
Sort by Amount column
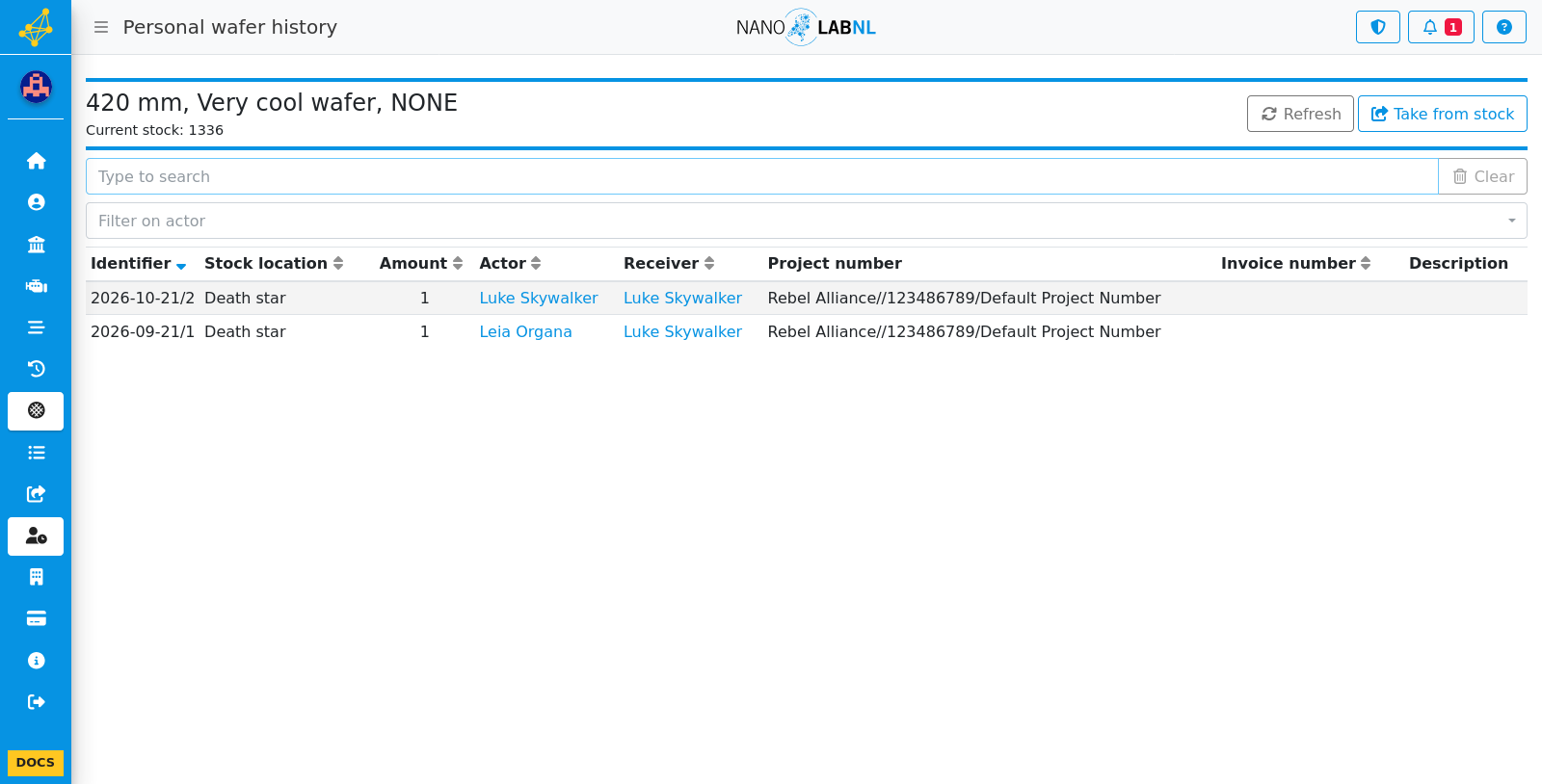[x=421, y=264]
